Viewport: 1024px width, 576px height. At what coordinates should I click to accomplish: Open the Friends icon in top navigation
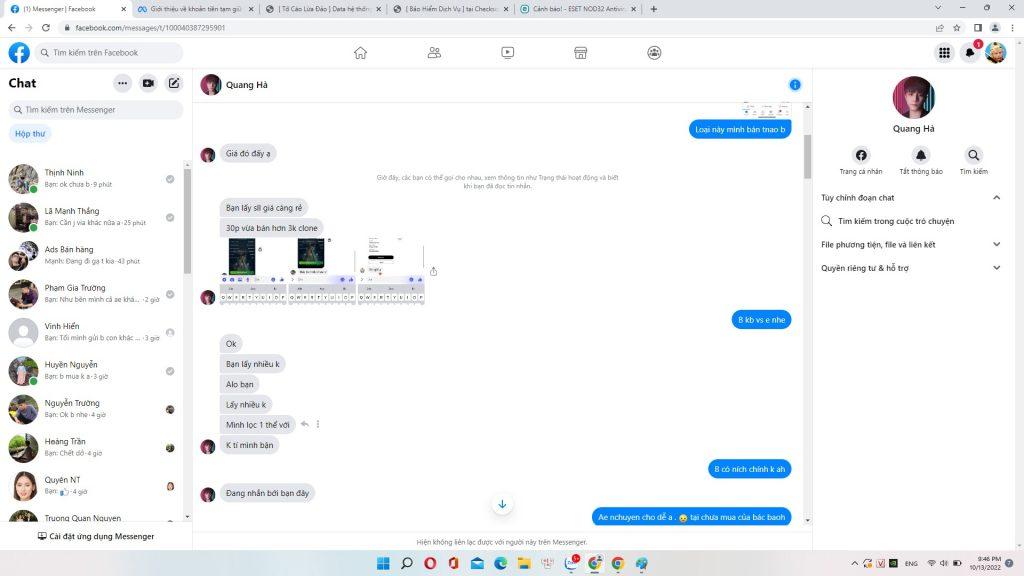tap(434, 53)
